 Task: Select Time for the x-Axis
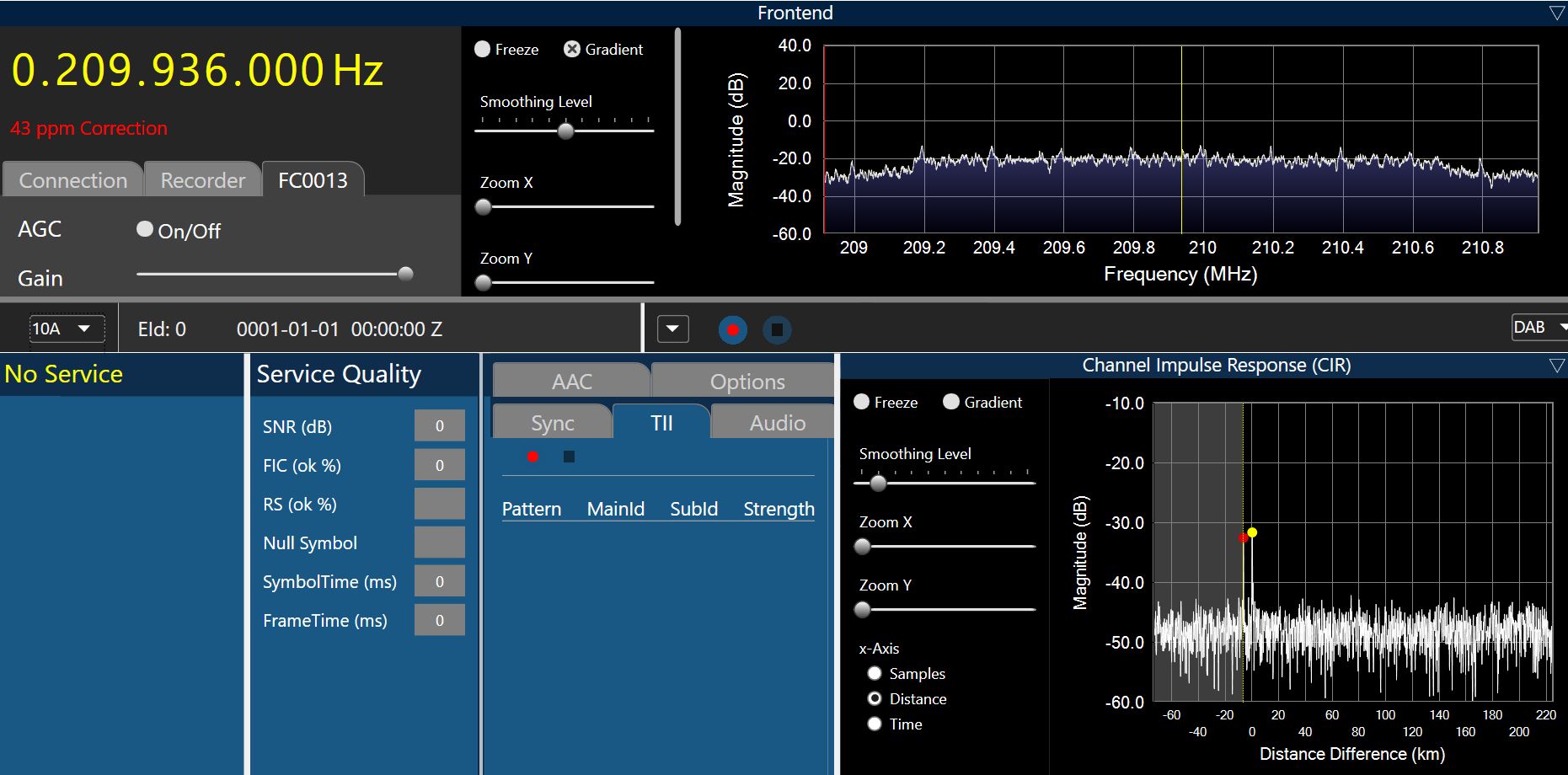tap(875, 724)
